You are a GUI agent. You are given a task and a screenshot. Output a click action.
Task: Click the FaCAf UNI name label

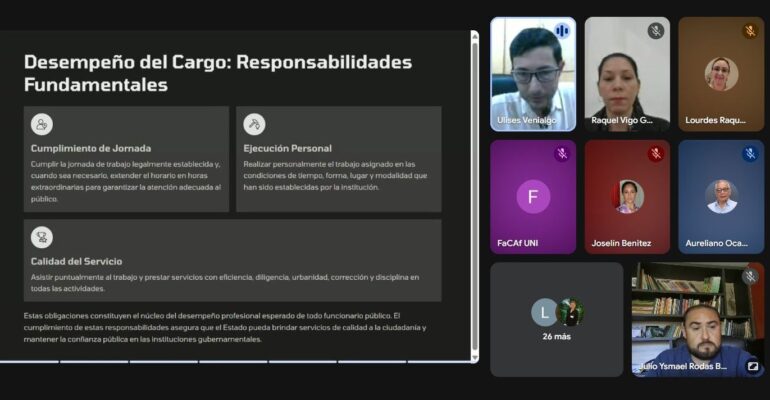click(518, 243)
